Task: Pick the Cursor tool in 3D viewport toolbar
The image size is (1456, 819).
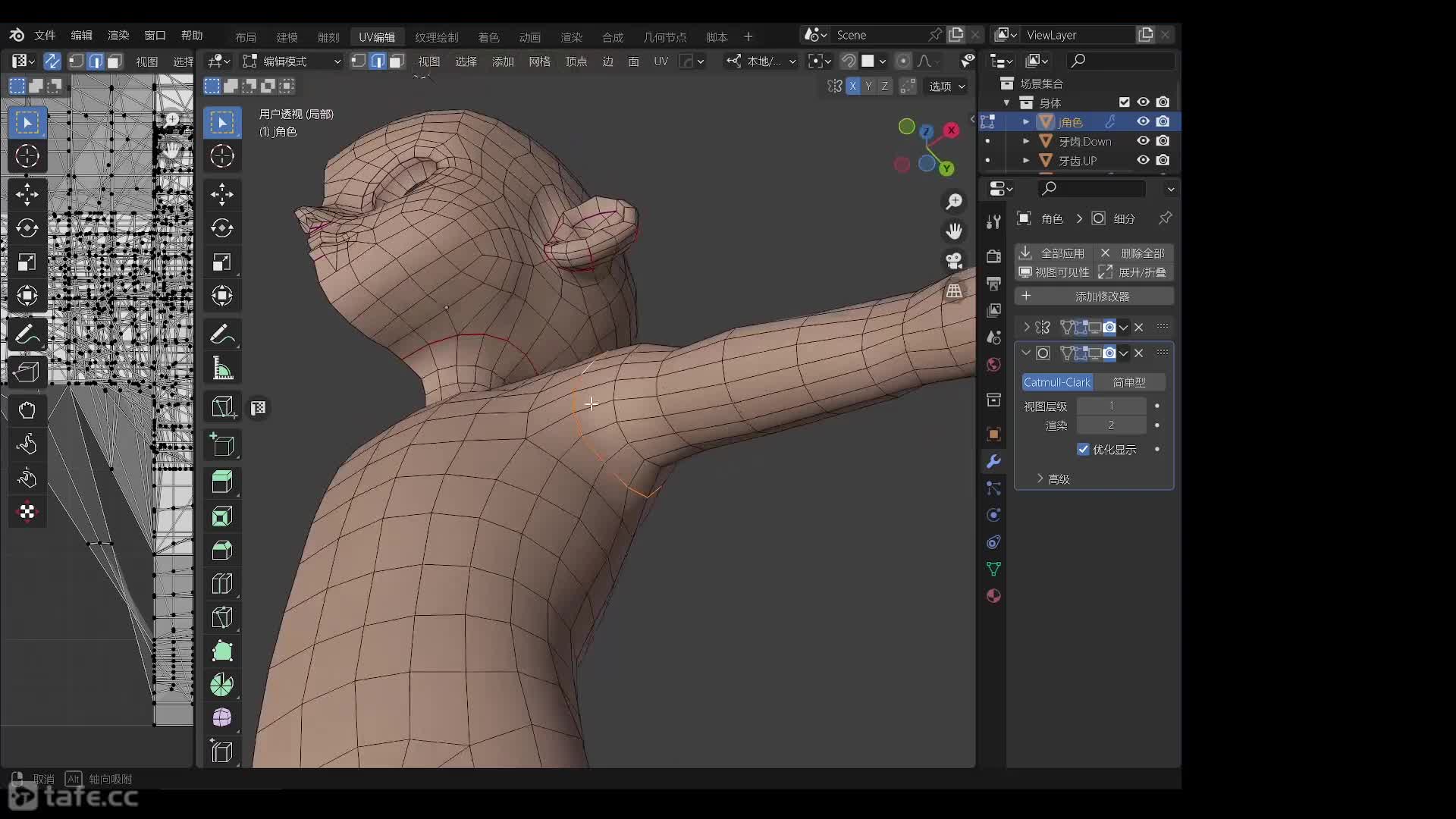Action: [222, 156]
